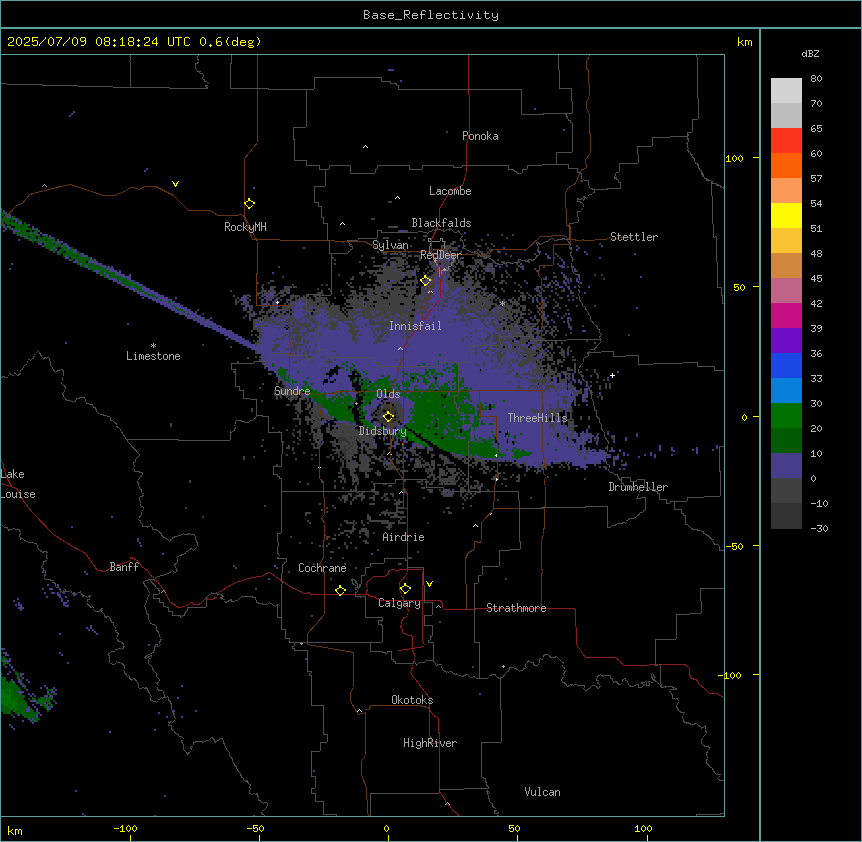Click the yellow diamond marker above RockyMH

click(249, 204)
